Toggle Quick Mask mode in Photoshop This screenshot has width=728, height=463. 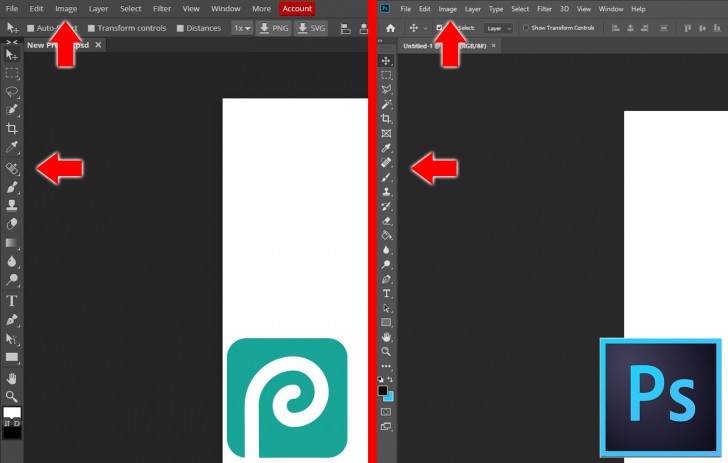click(386, 412)
